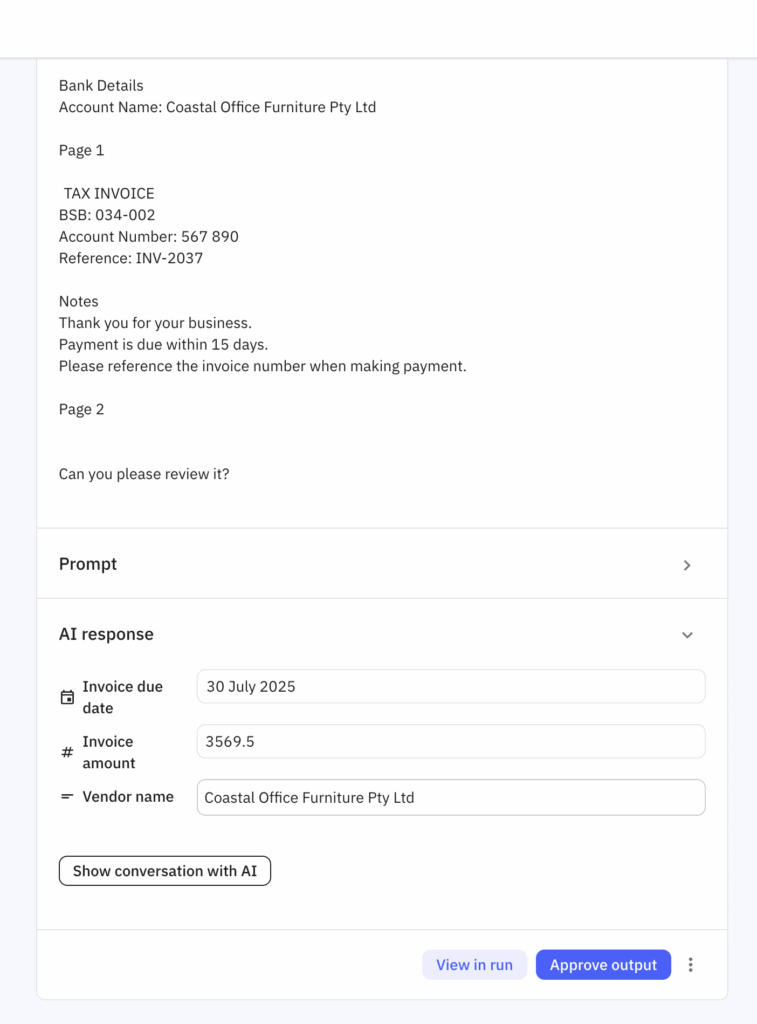Click the Prompt section heading text

click(x=88, y=564)
